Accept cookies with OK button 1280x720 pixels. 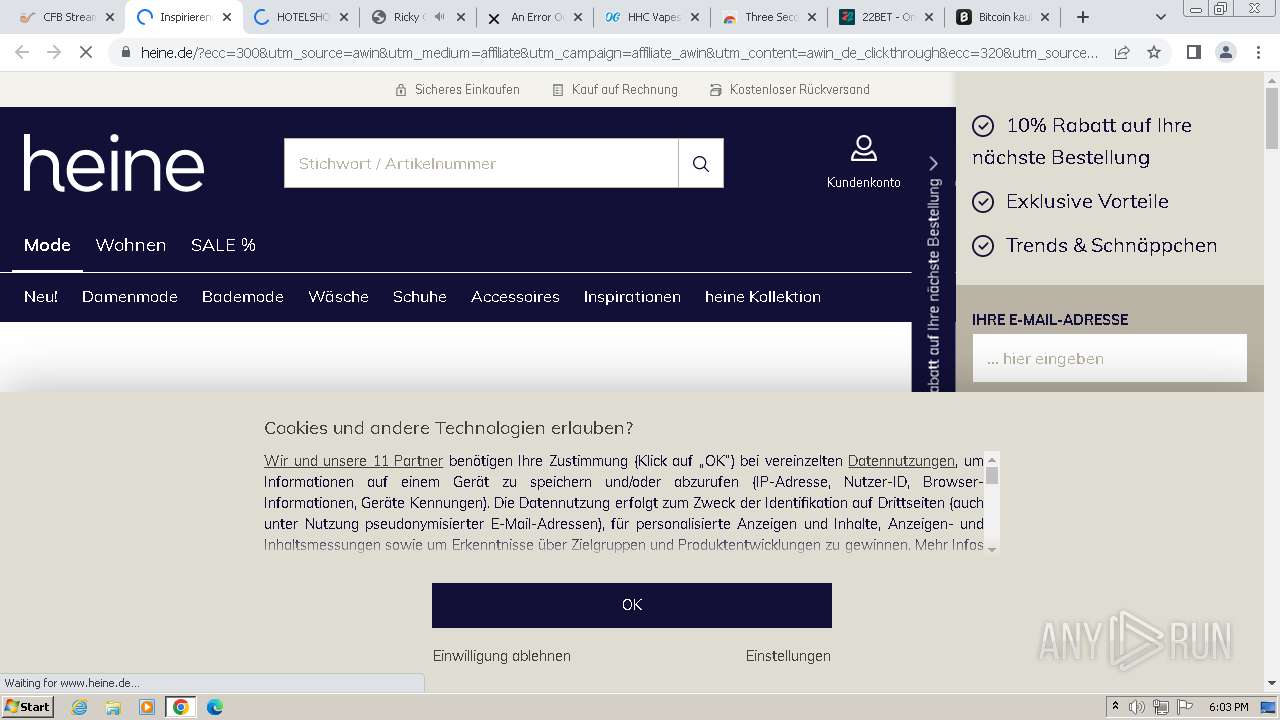click(632, 605)
